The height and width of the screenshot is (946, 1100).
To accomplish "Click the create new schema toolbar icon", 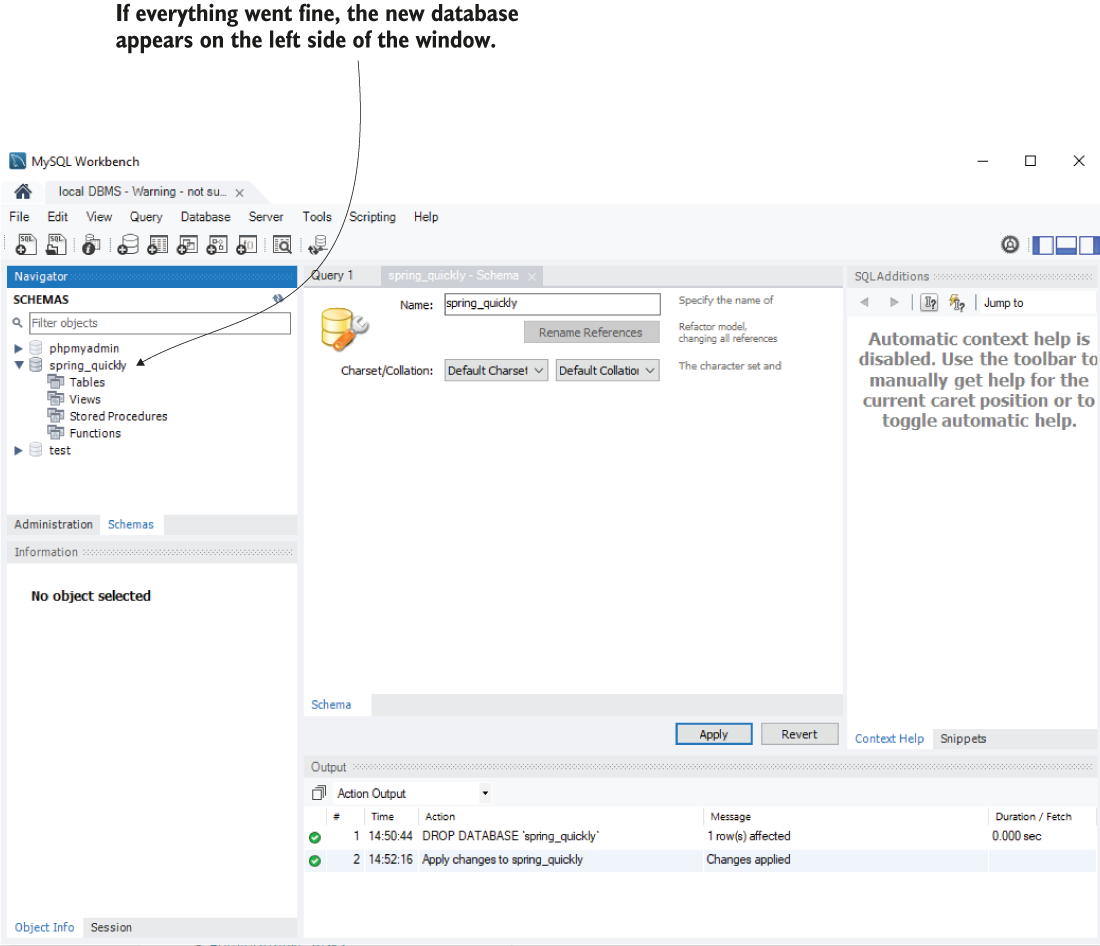I will pos(128,245).
